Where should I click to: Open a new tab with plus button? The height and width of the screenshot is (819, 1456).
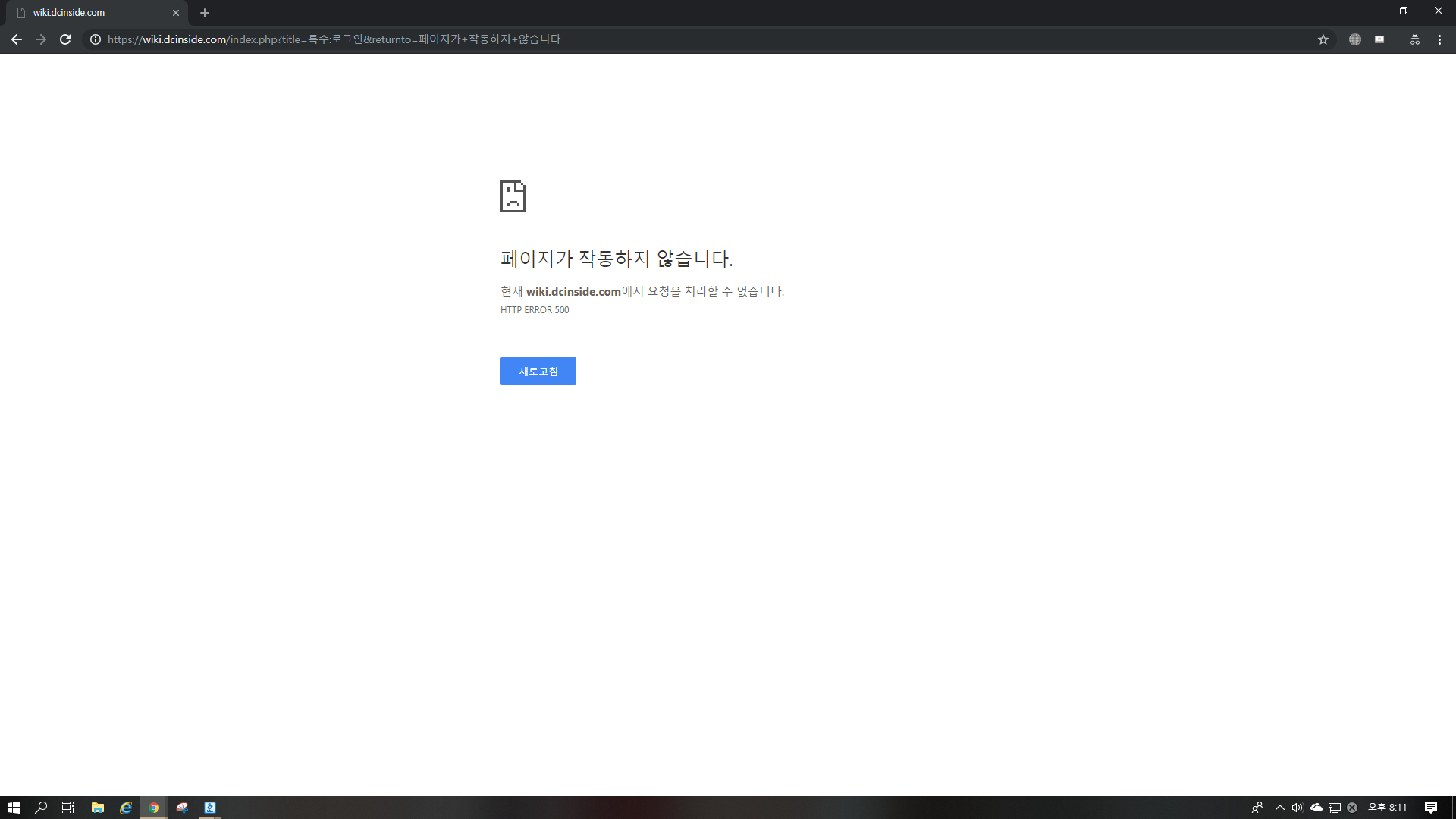pyautogui.click(x=205, y=13)
